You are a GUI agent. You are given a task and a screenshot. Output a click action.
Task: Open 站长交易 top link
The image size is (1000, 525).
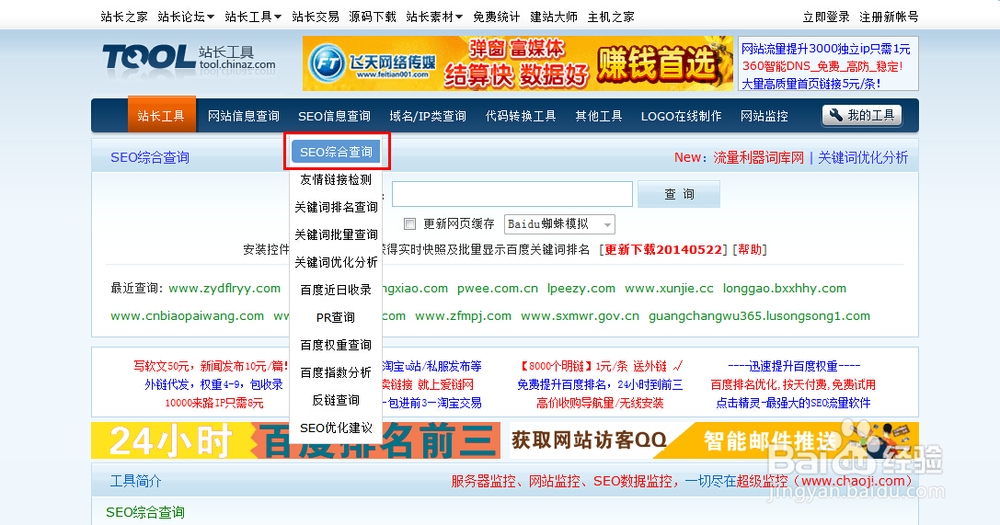pyautogui.click(x=316, y=17)
